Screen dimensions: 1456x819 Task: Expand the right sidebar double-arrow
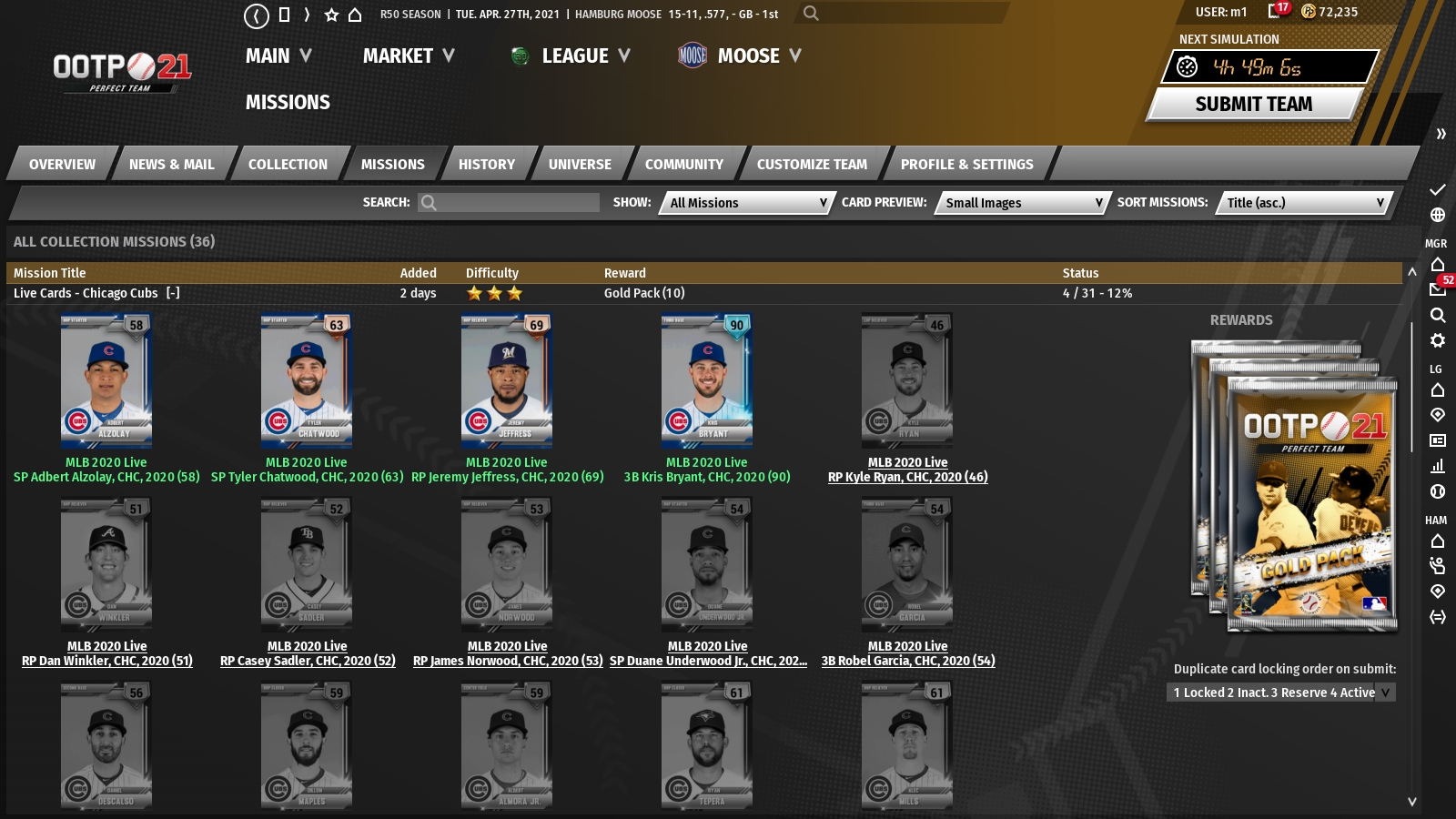coord(1441,134)
